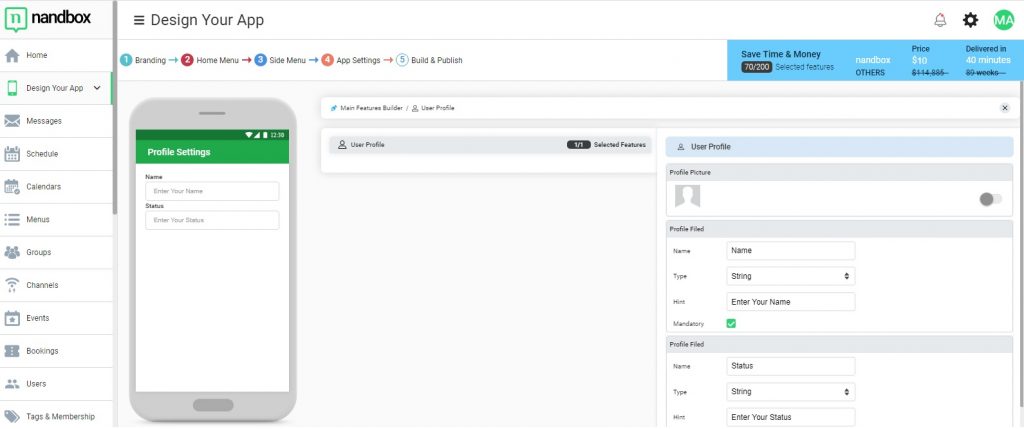Click the 70/200 selected features badge

[756, 67]
